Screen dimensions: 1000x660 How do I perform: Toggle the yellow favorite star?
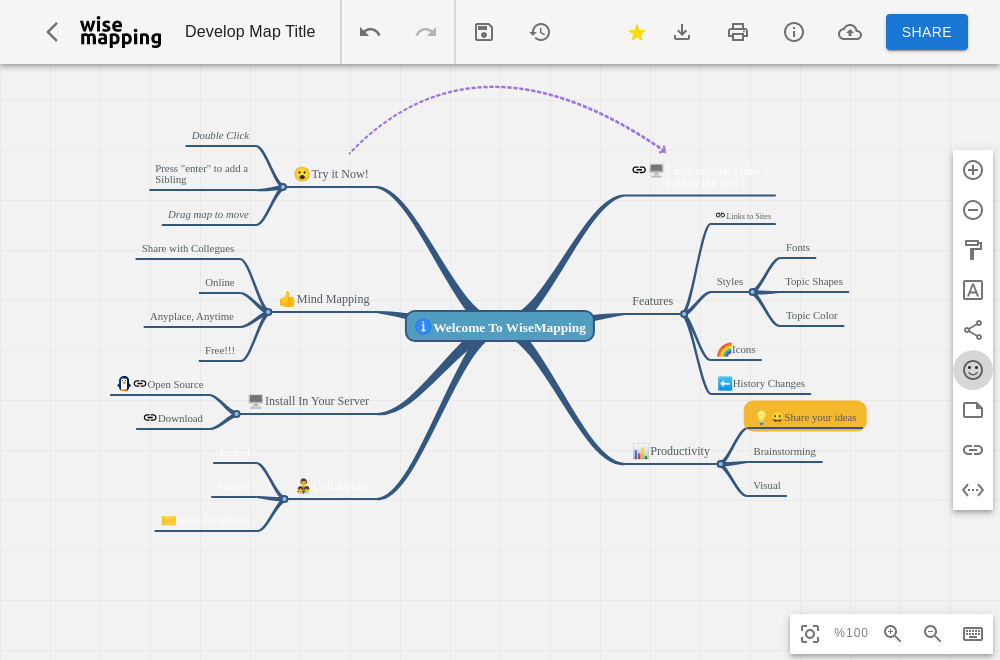(x=636, y=32)
